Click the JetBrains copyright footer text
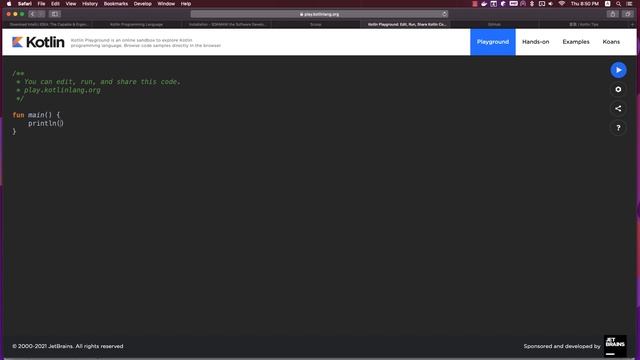This screenshot has height=360, width=640. tap(68, 346)
